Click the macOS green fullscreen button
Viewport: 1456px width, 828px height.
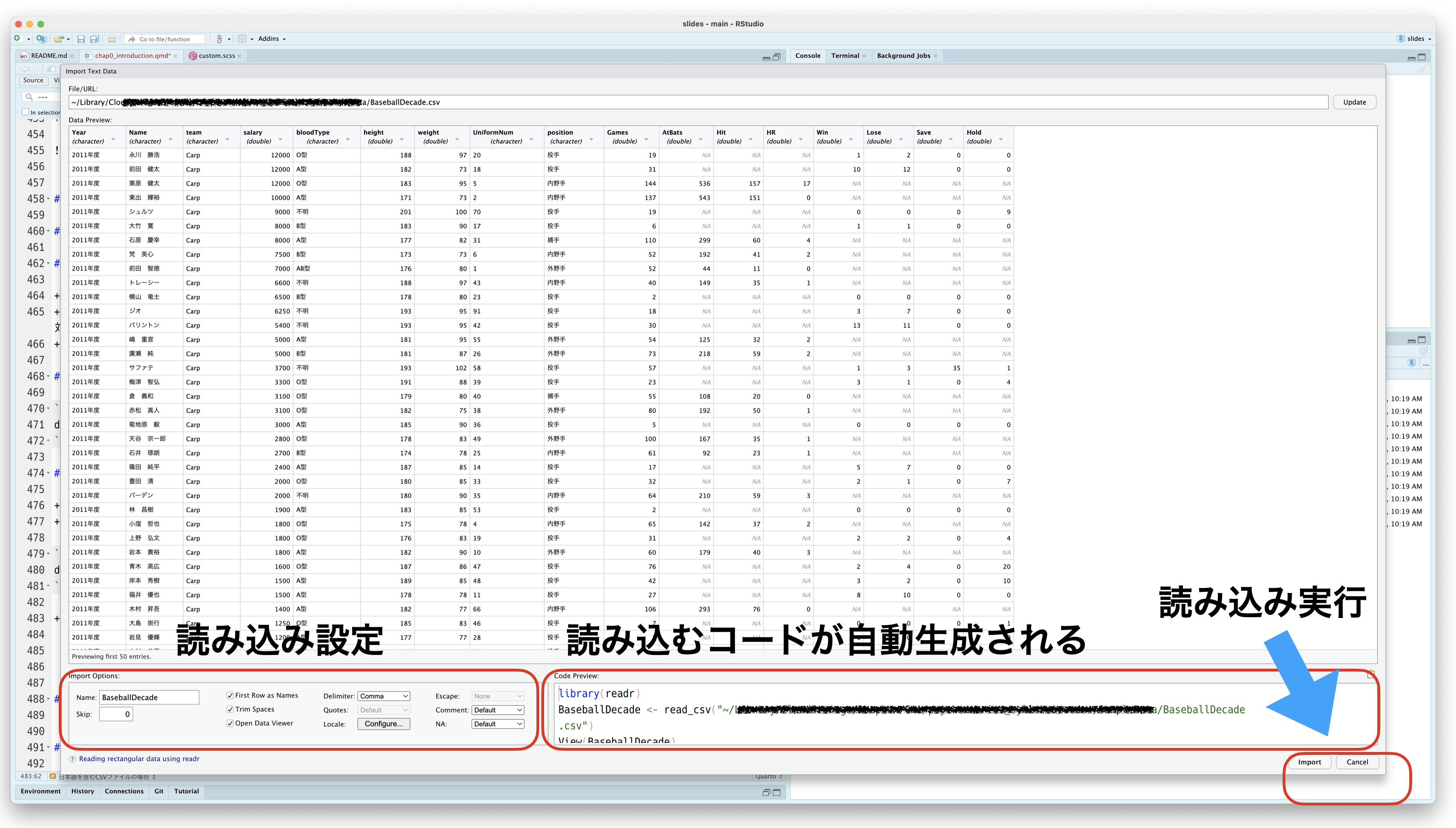click(x=40, y=24)
